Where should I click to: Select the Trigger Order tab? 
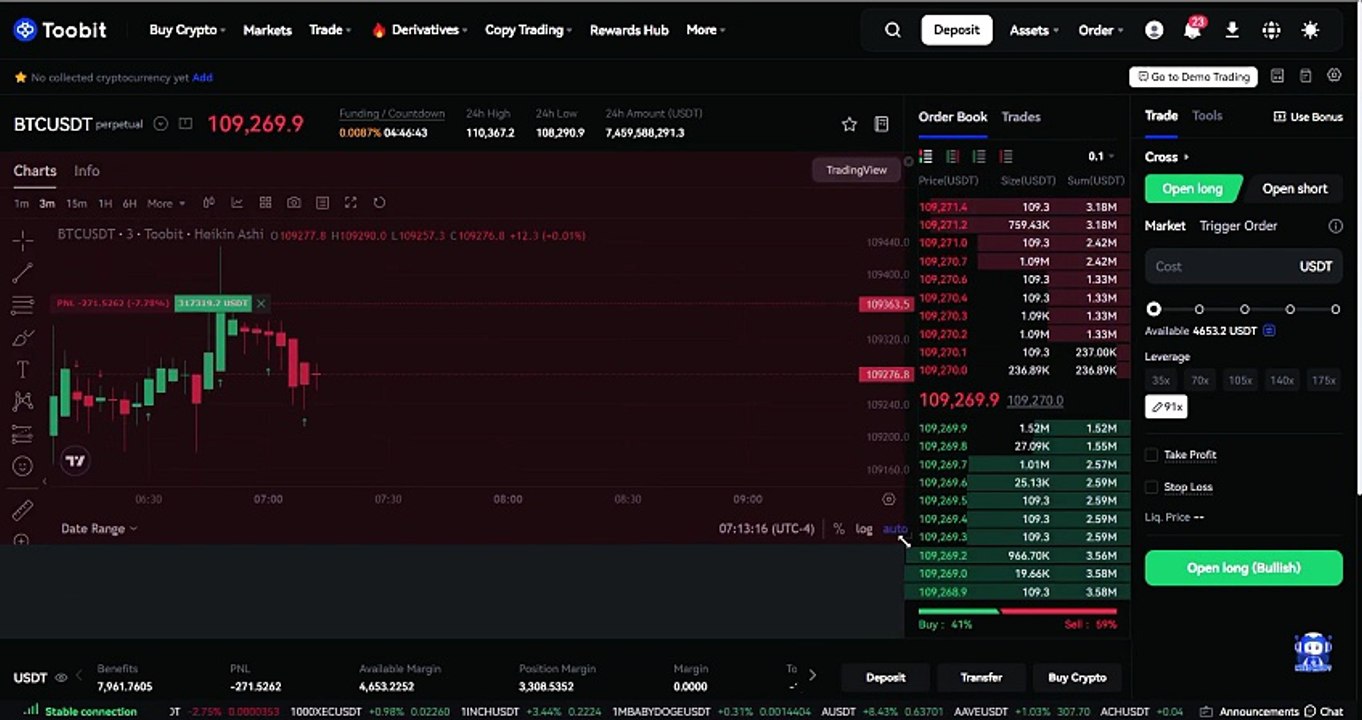[x=1238, y=226]
